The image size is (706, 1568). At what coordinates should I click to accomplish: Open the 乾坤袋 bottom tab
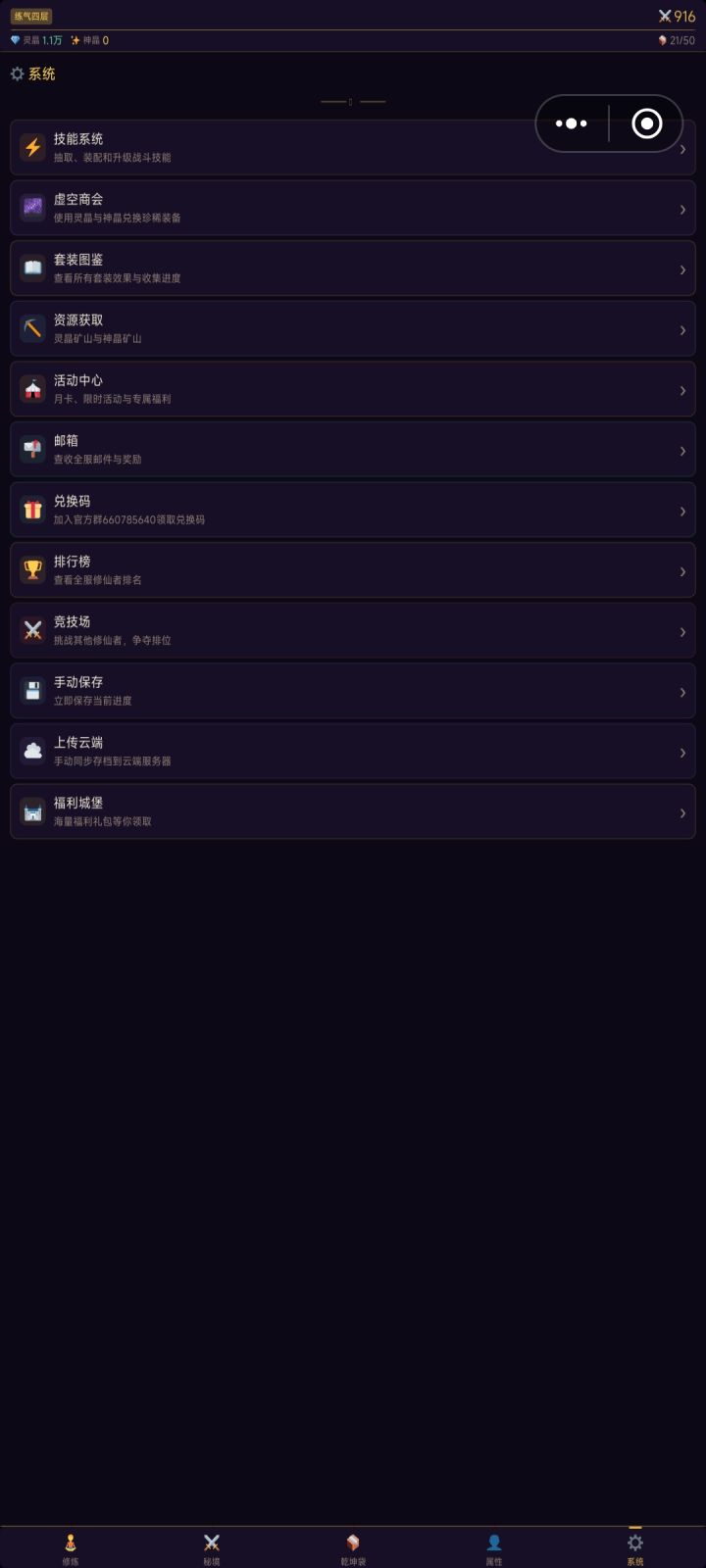[x=353, y=1548]
